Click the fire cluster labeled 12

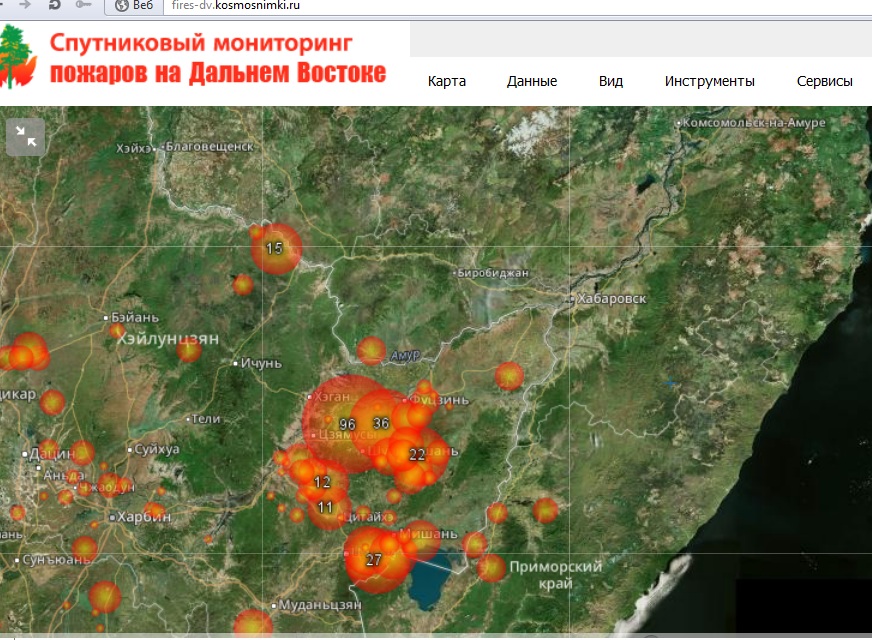(322, 483)
